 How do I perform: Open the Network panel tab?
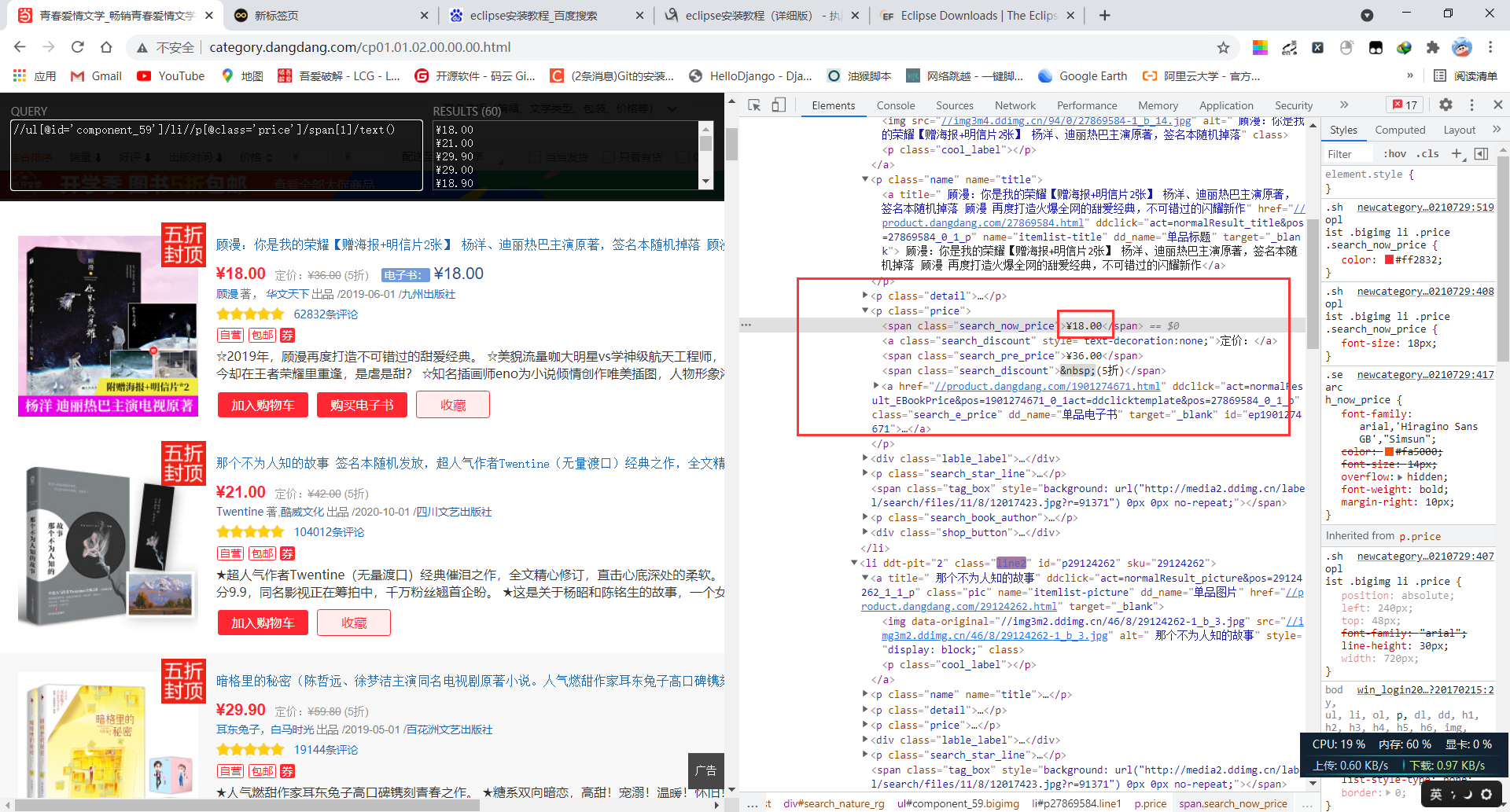[1015, 105]
